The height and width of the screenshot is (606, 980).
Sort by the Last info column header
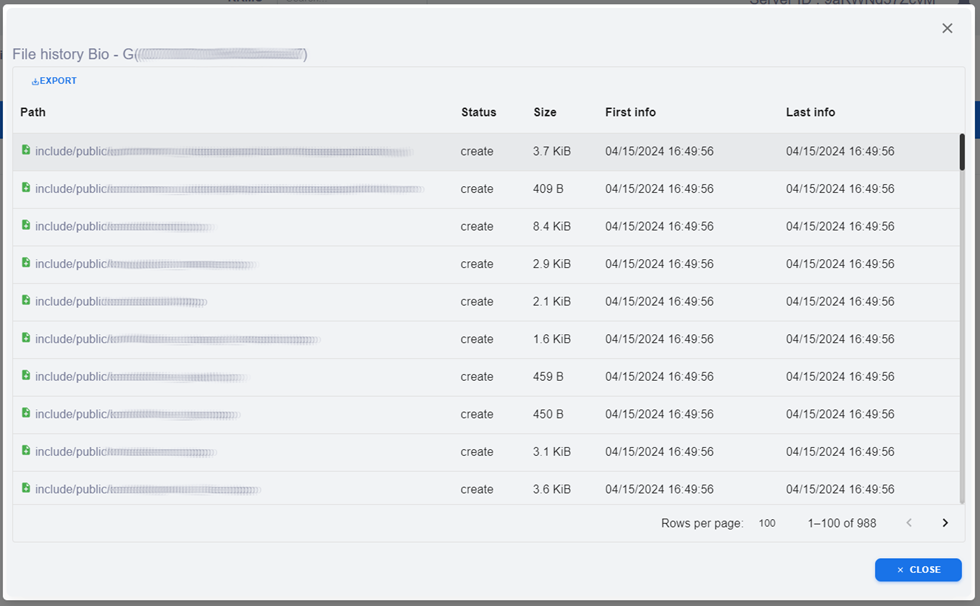click(810, 112)
